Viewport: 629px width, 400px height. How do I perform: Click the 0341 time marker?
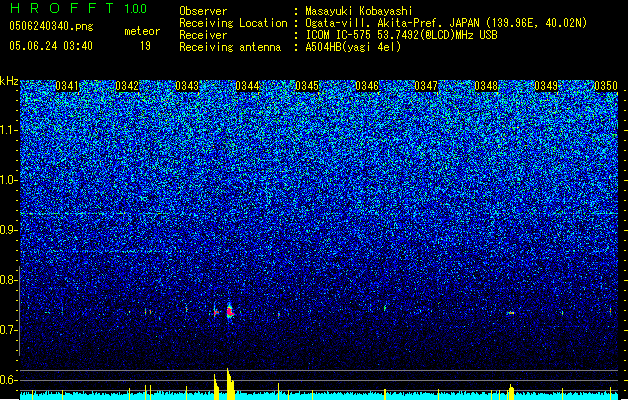click(x=67, y=86)
